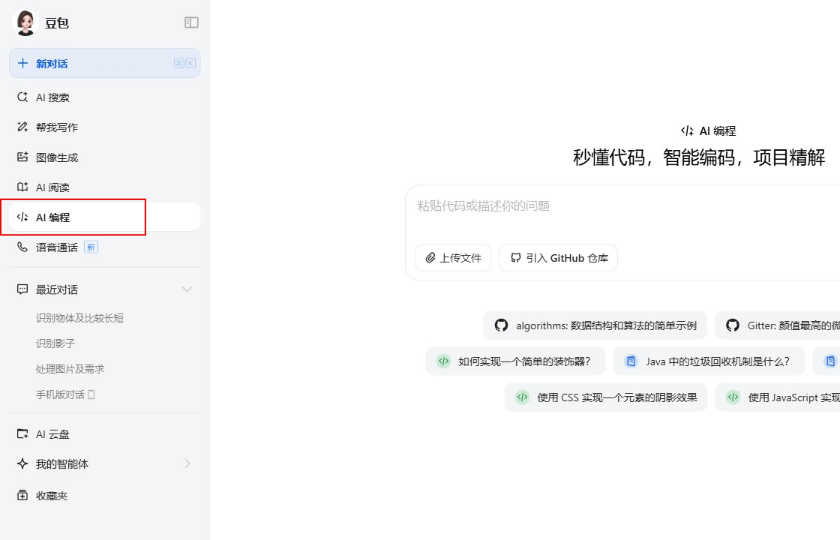Open the 收藏夹 favorites icon

click(23, 495)
